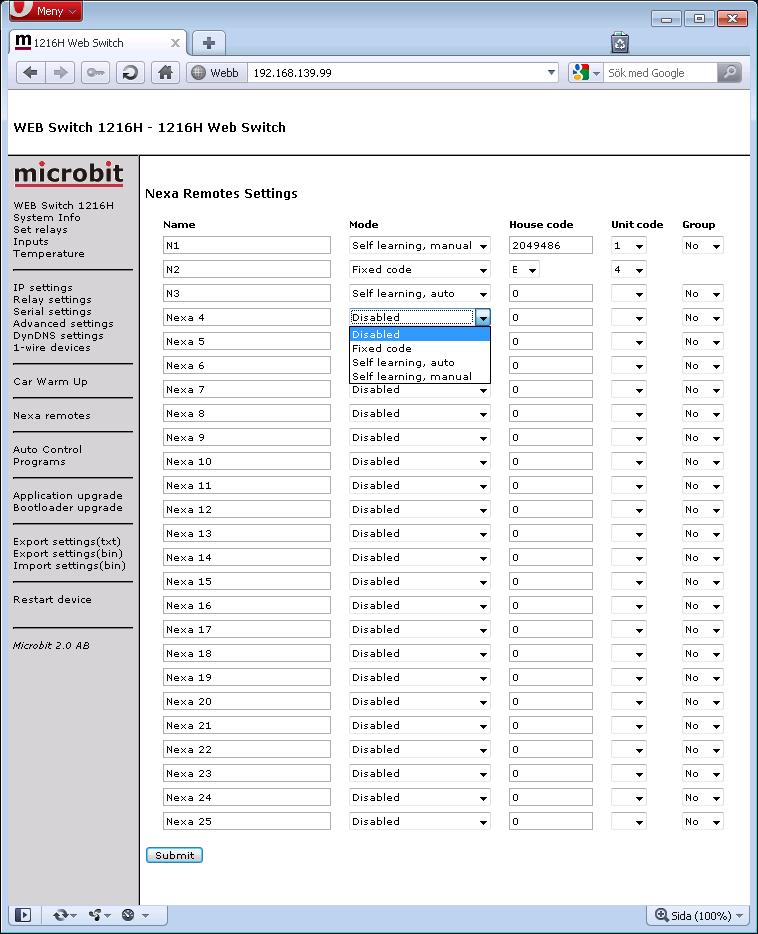
Task: Open the Nexa 10 mode dropdown
Action: 419,462
